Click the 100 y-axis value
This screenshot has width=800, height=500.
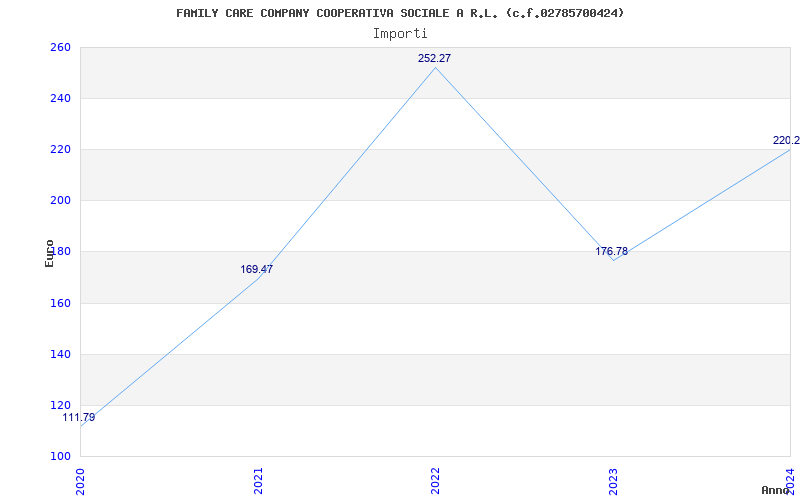click(x=60, y=457)
